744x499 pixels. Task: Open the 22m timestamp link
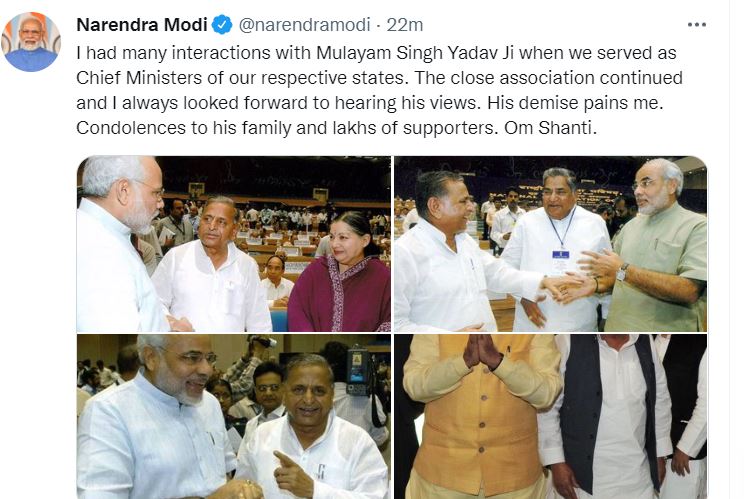tap(405, 25)
